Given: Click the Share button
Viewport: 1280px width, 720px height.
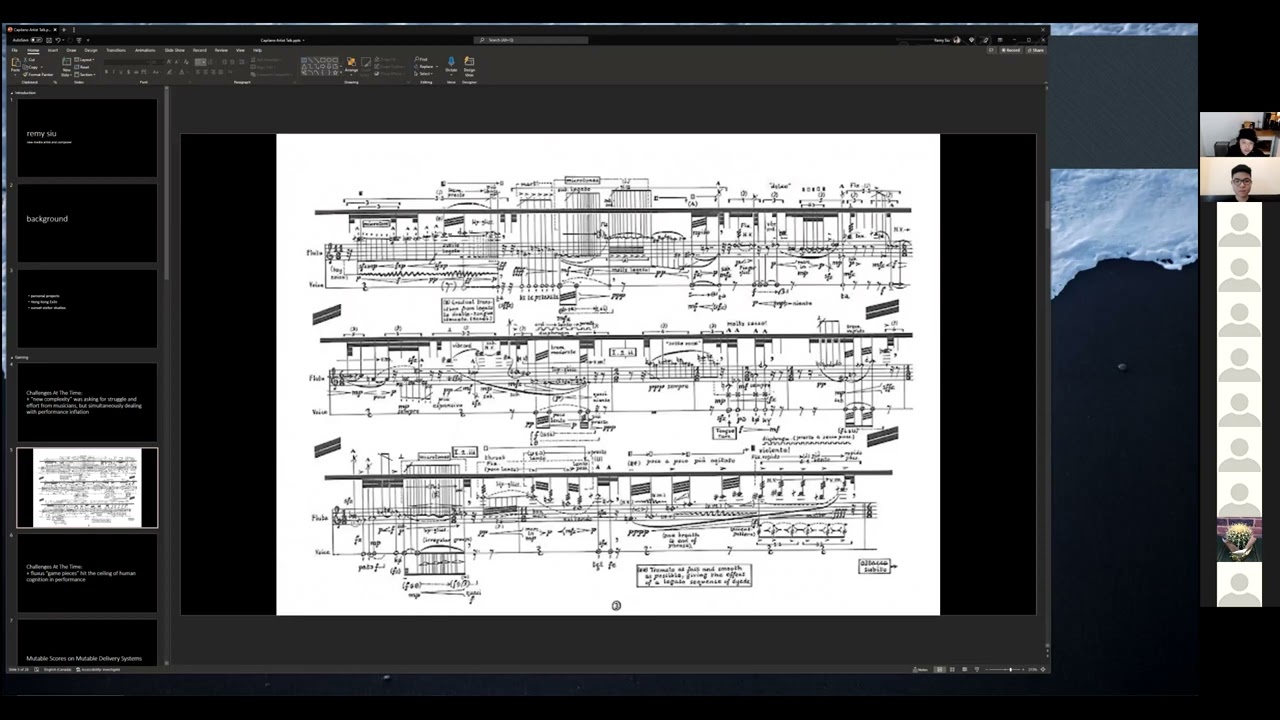Looking at the screenshot, I should click(x=1036, y=50).
